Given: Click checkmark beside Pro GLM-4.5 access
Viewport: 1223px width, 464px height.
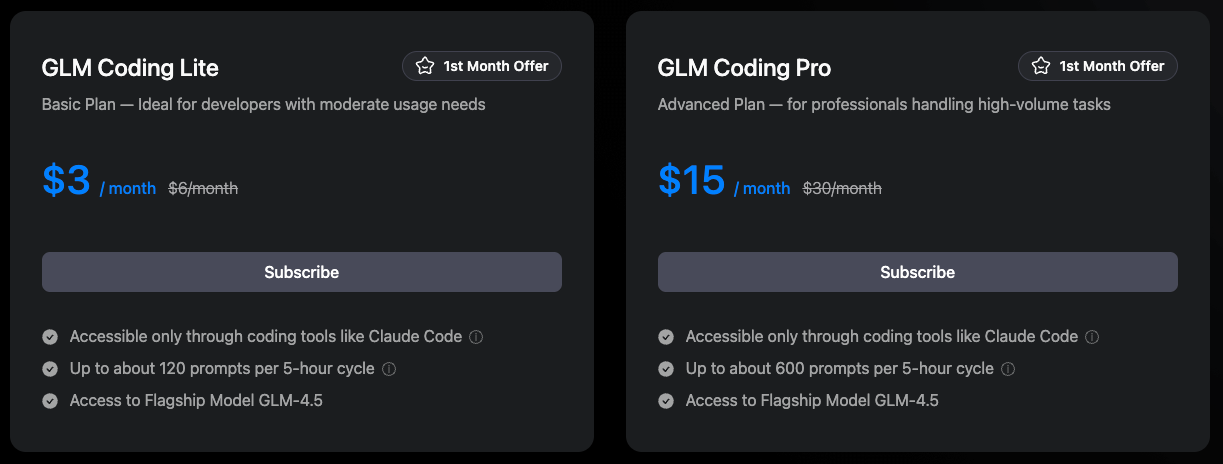Looking at the screenshot, I should (666, 401).
